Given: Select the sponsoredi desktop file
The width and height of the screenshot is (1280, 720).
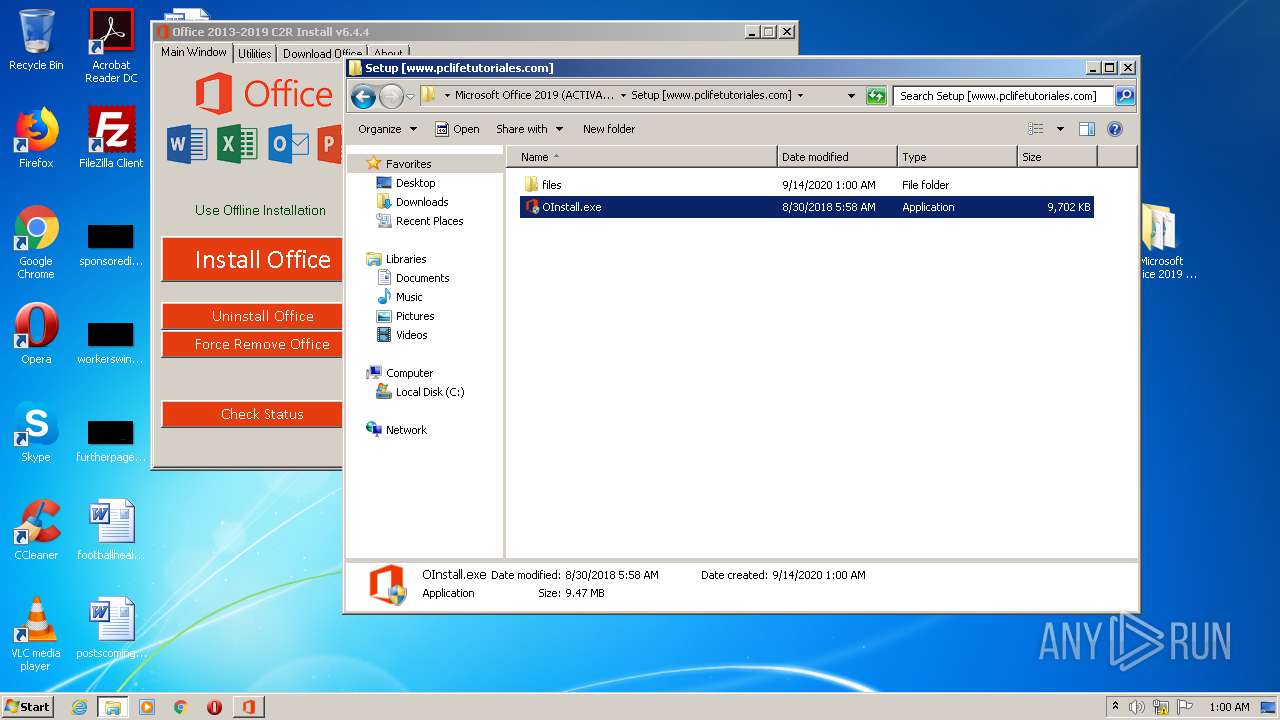Looking at the screenshot, I should coord(111,246).
